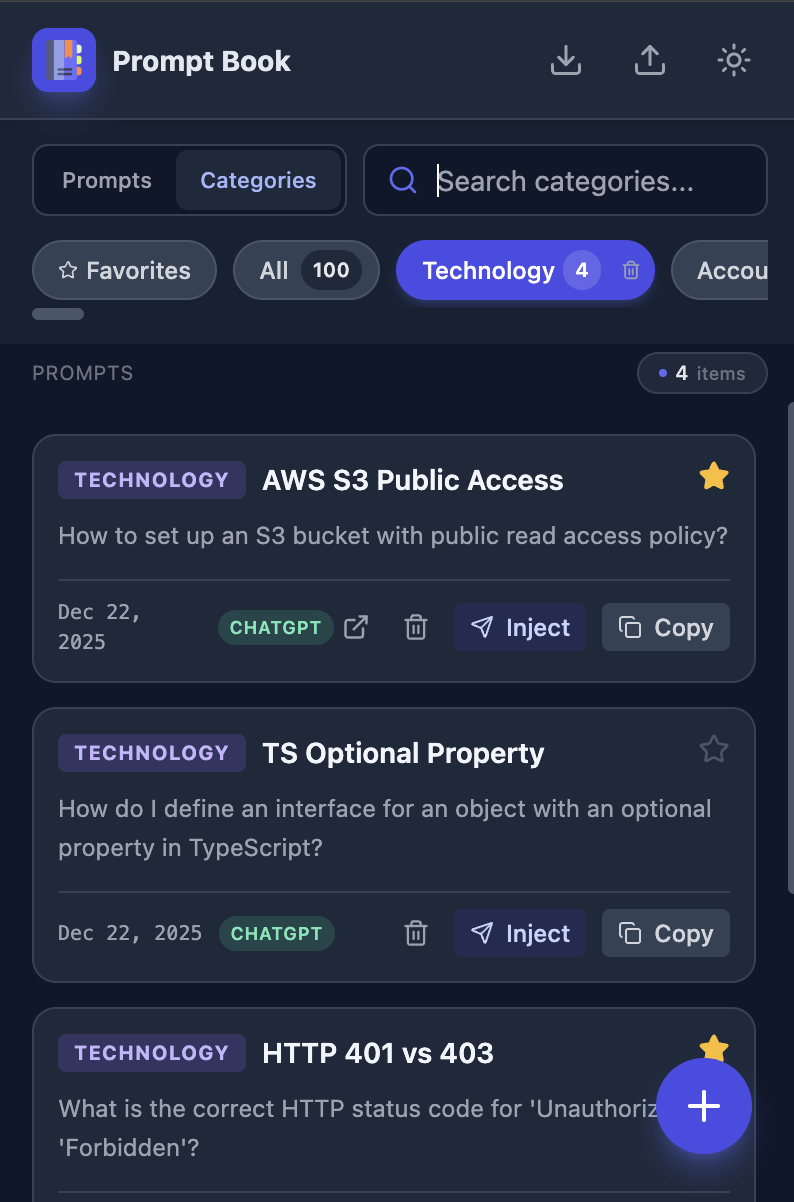Toggle the sun light-mode theme icon
This screenshot has width=794, height=1202.
734,61
